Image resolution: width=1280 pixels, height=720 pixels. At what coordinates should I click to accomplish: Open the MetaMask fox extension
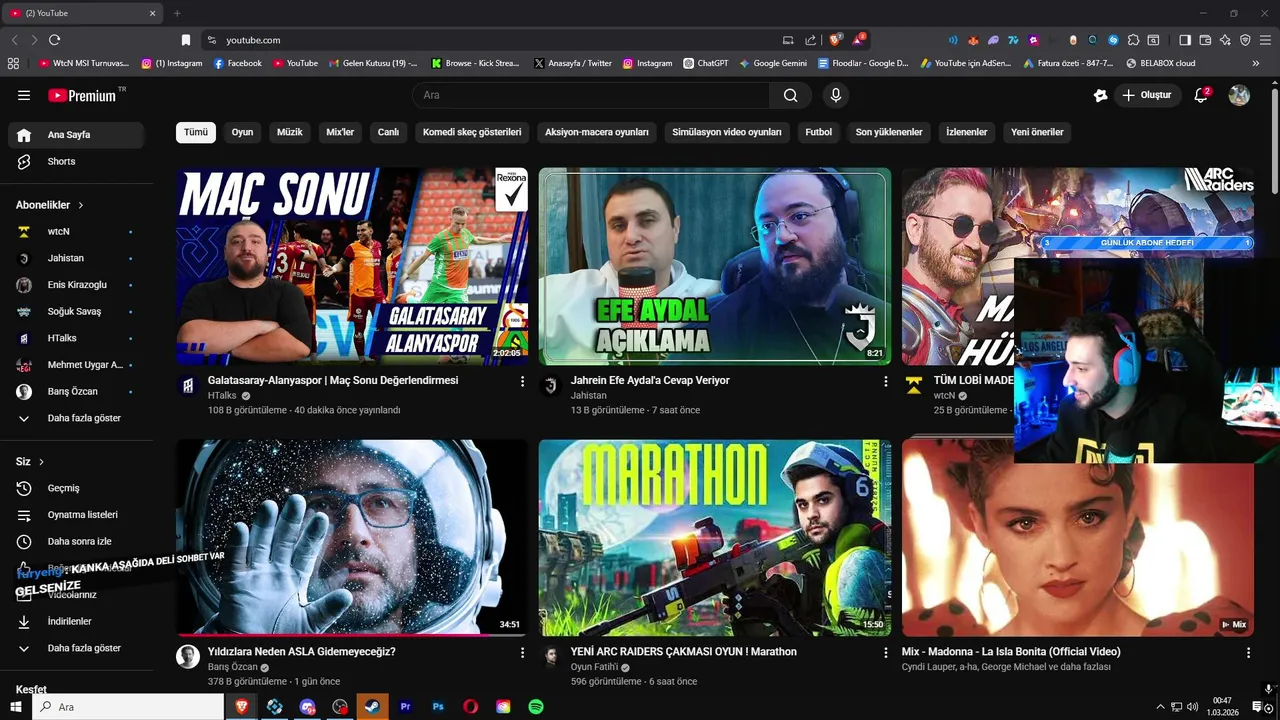tap(973, 40)
